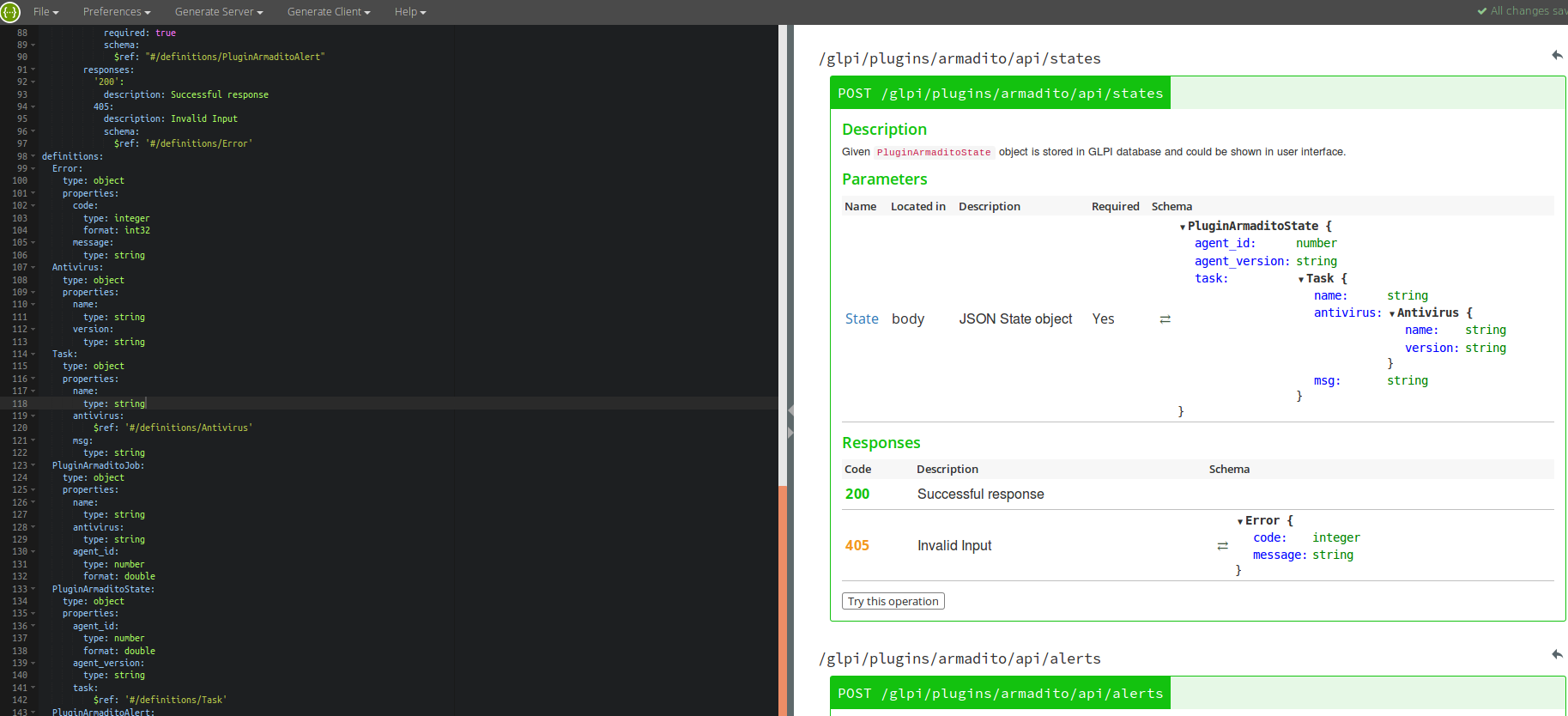Collapse the Antivirus schema triangle
The image size is (1568, 716).
1392,314
